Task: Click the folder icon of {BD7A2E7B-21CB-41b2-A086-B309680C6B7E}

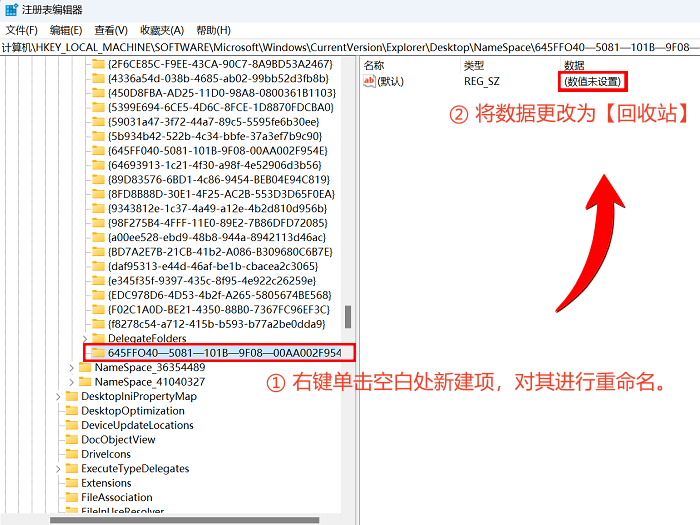Action: tap(98, 252)
